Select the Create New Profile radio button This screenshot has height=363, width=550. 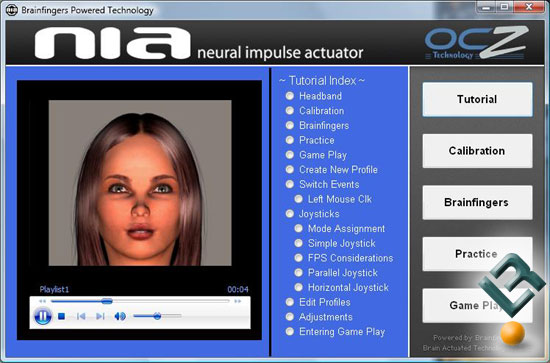[x=290, y=169]
